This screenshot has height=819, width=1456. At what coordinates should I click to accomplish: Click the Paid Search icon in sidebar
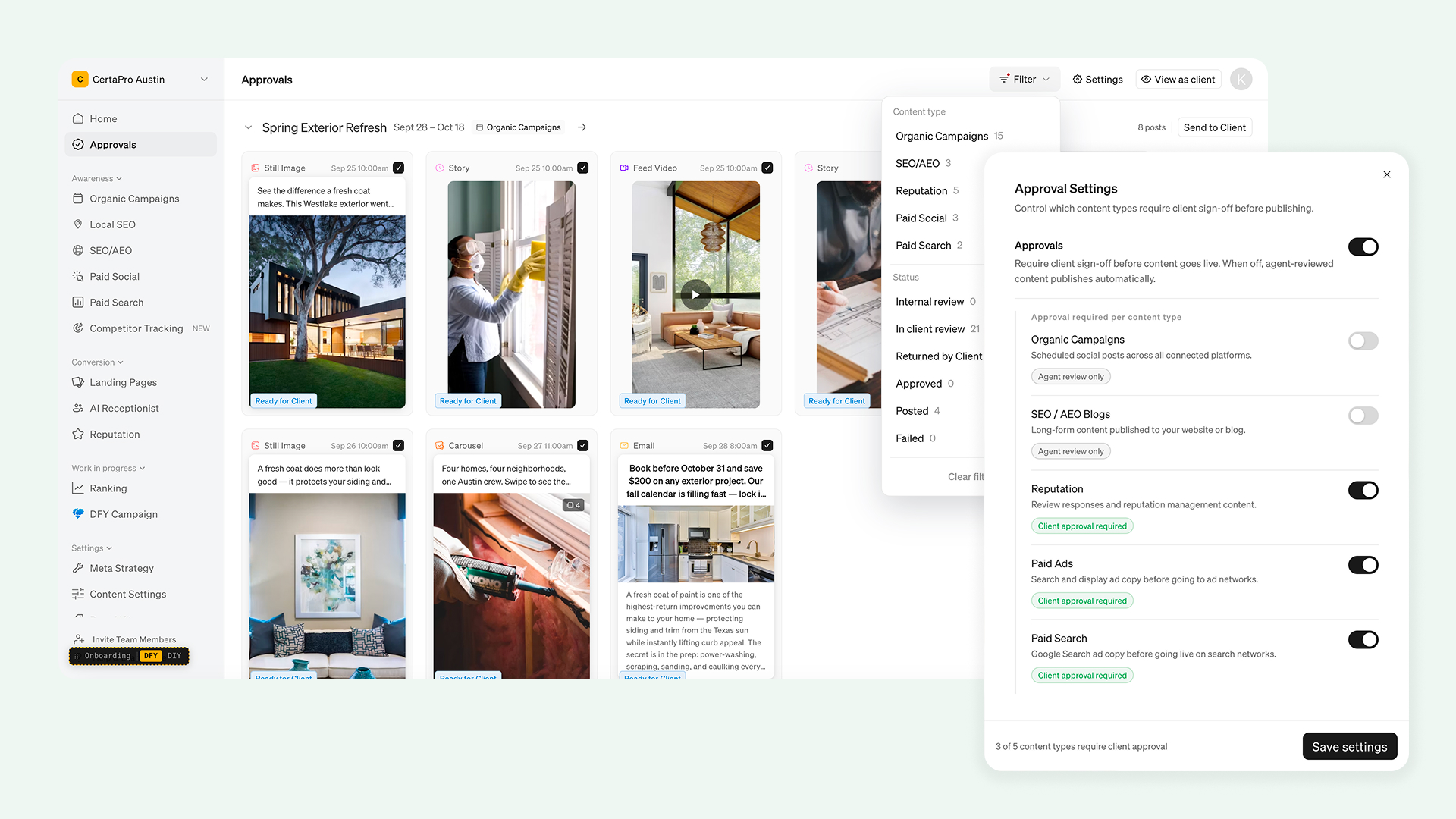point(77,302)
